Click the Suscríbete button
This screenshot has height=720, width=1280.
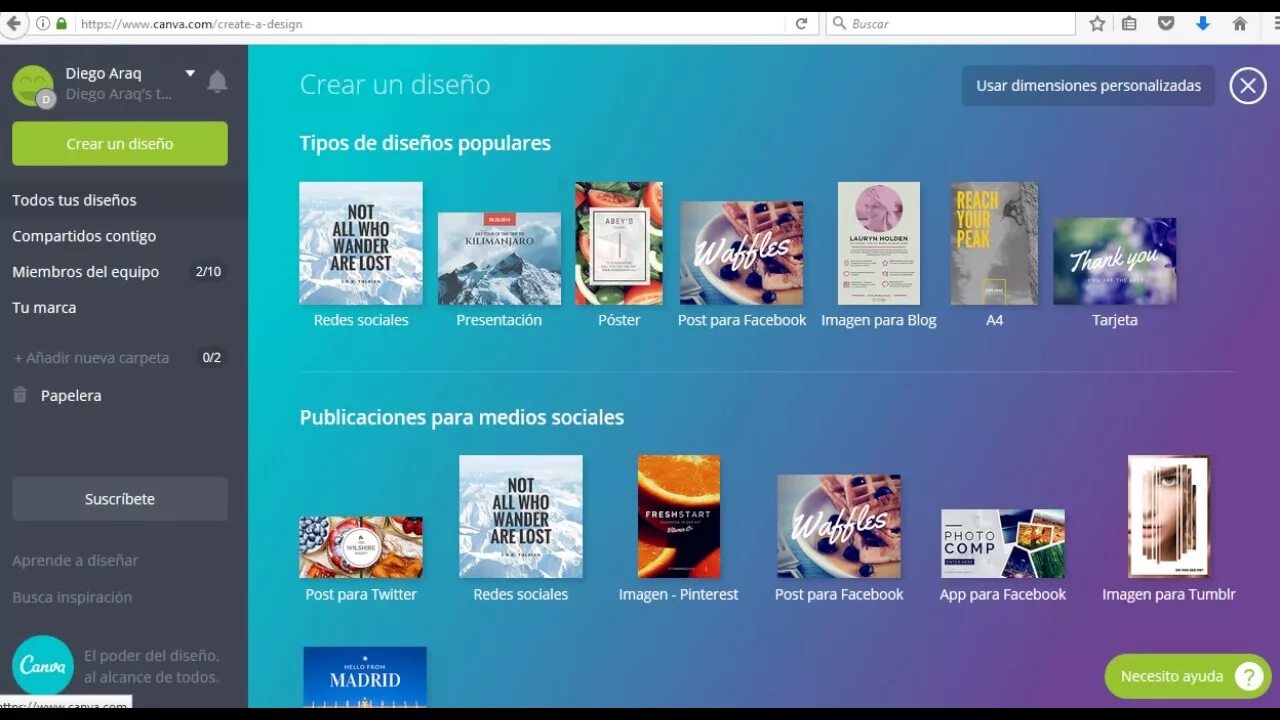click(120, 499)
